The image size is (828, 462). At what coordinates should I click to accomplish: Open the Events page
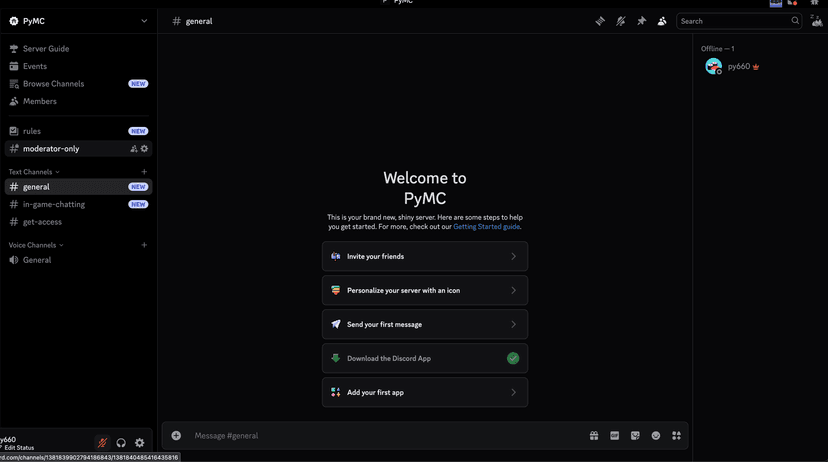click(x=78, y=66)
